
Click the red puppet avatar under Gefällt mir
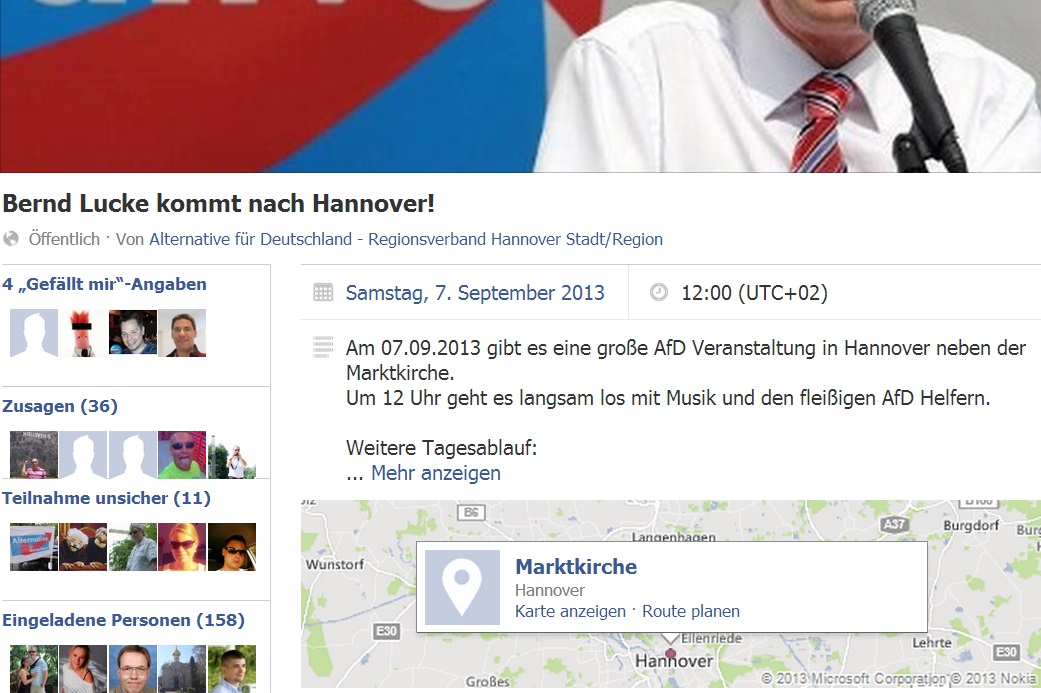(x=83, y=333)
